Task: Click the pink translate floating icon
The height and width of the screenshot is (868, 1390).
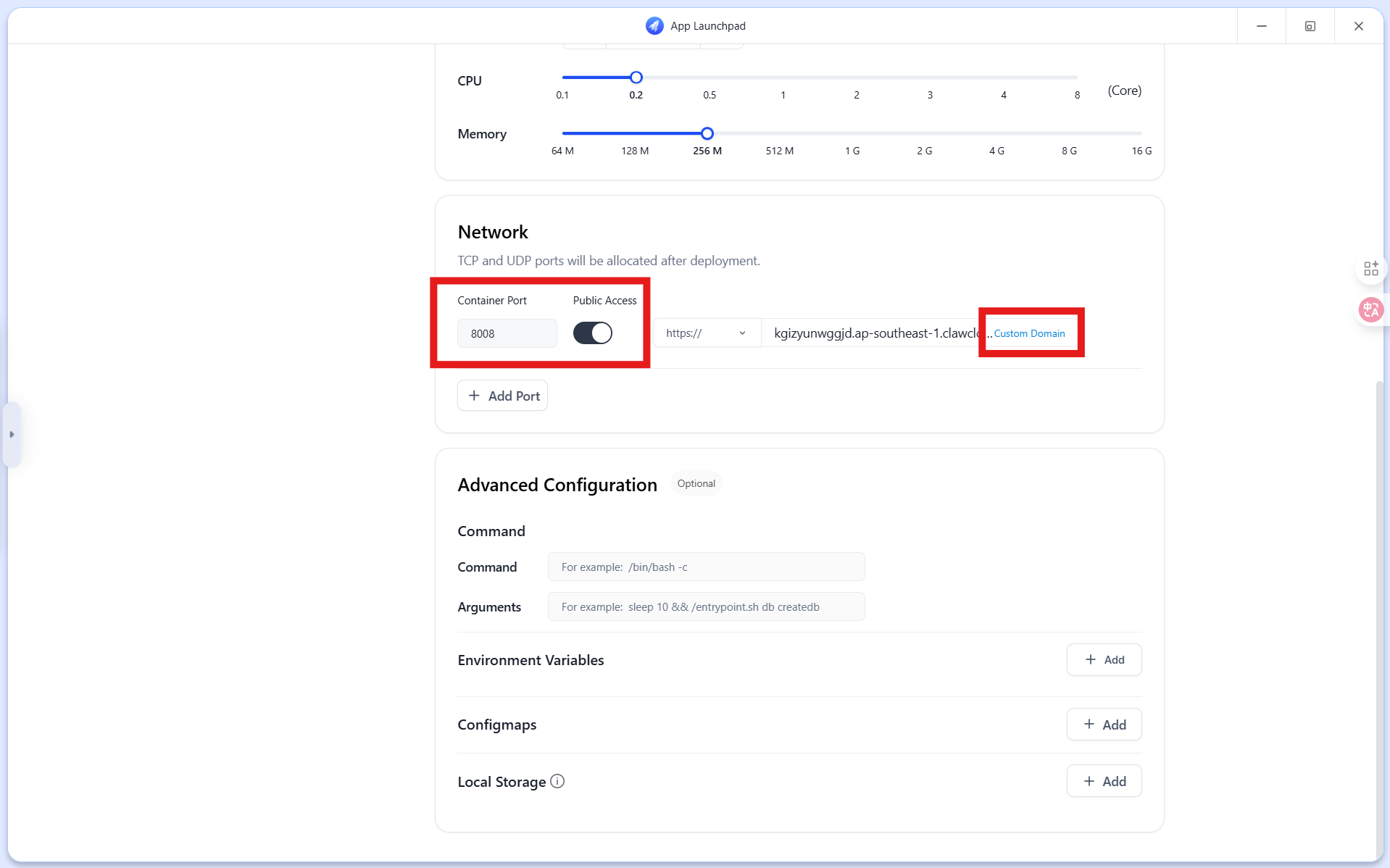Action: point(1370,310)
